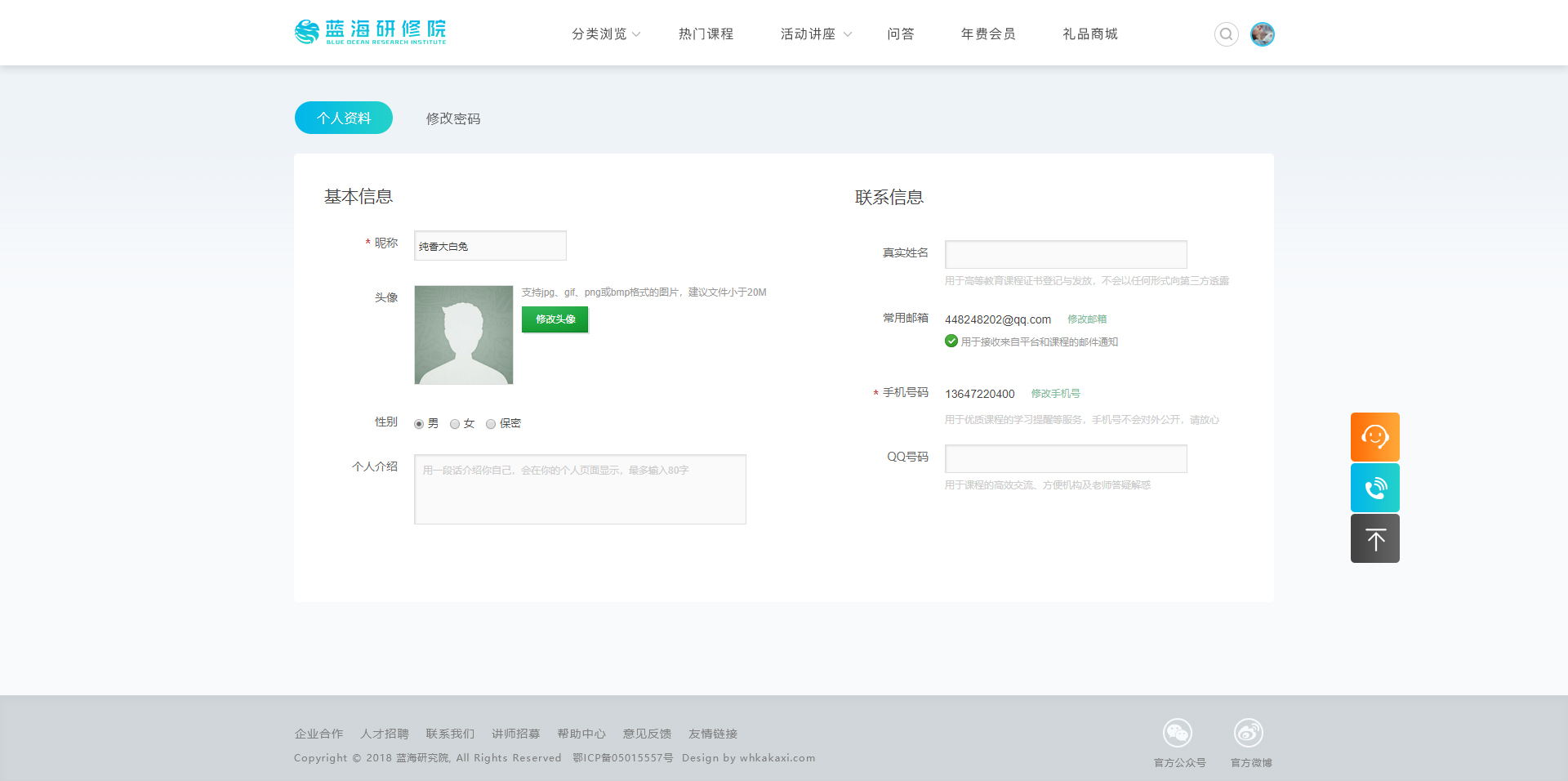Image resolution: width=1568 pixels, height=781 pixels.
Task: Click the green 修改头像 button
Action: pos(555,319)
